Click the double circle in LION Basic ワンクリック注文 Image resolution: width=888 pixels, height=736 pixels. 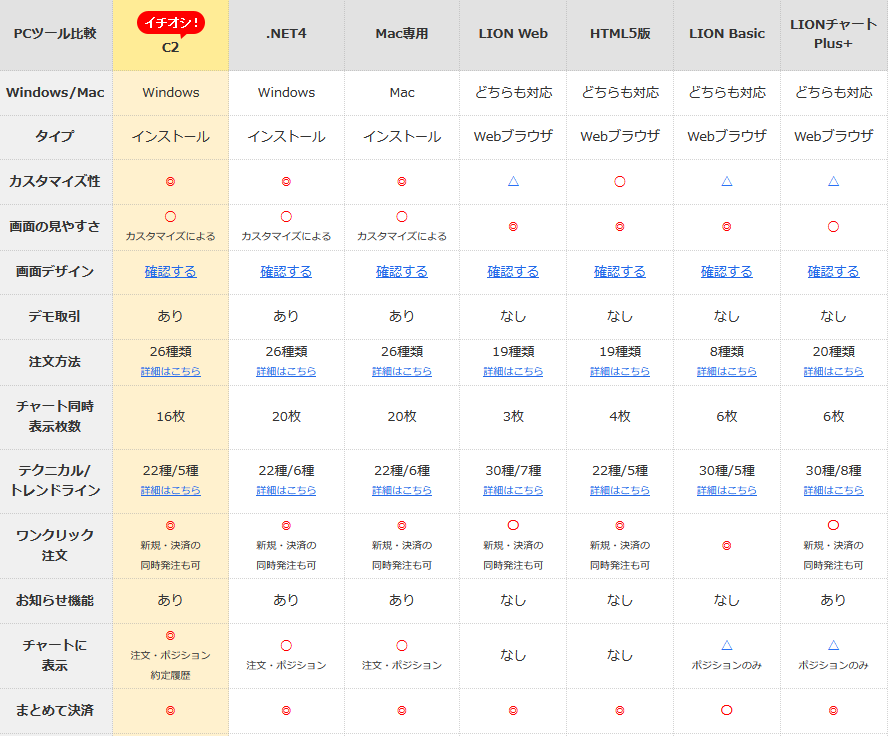tap(727, 546)
